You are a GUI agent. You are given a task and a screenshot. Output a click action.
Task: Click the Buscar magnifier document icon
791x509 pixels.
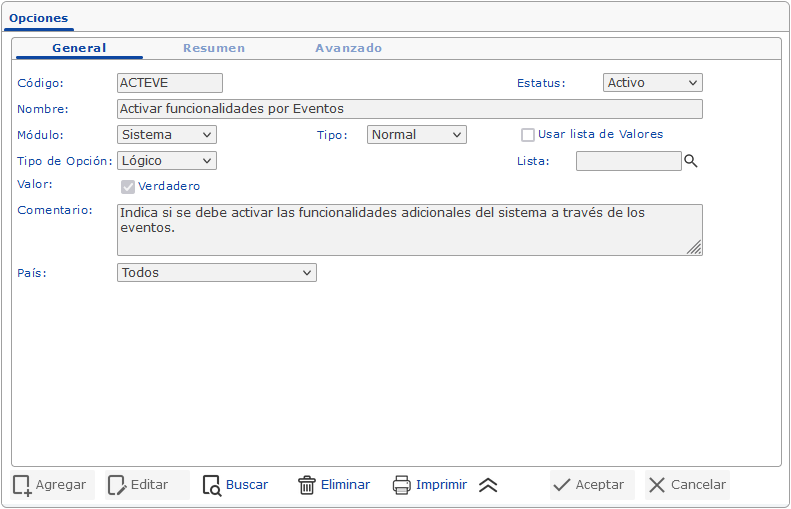(212, 485)
